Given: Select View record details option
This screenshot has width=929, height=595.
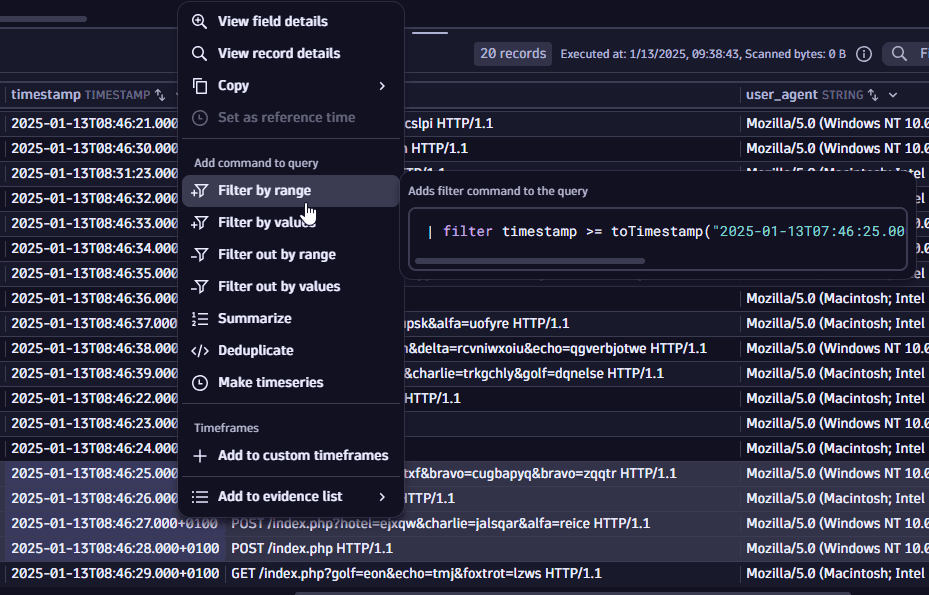Looking at the screenshot, I should click(x=291, y=53).
